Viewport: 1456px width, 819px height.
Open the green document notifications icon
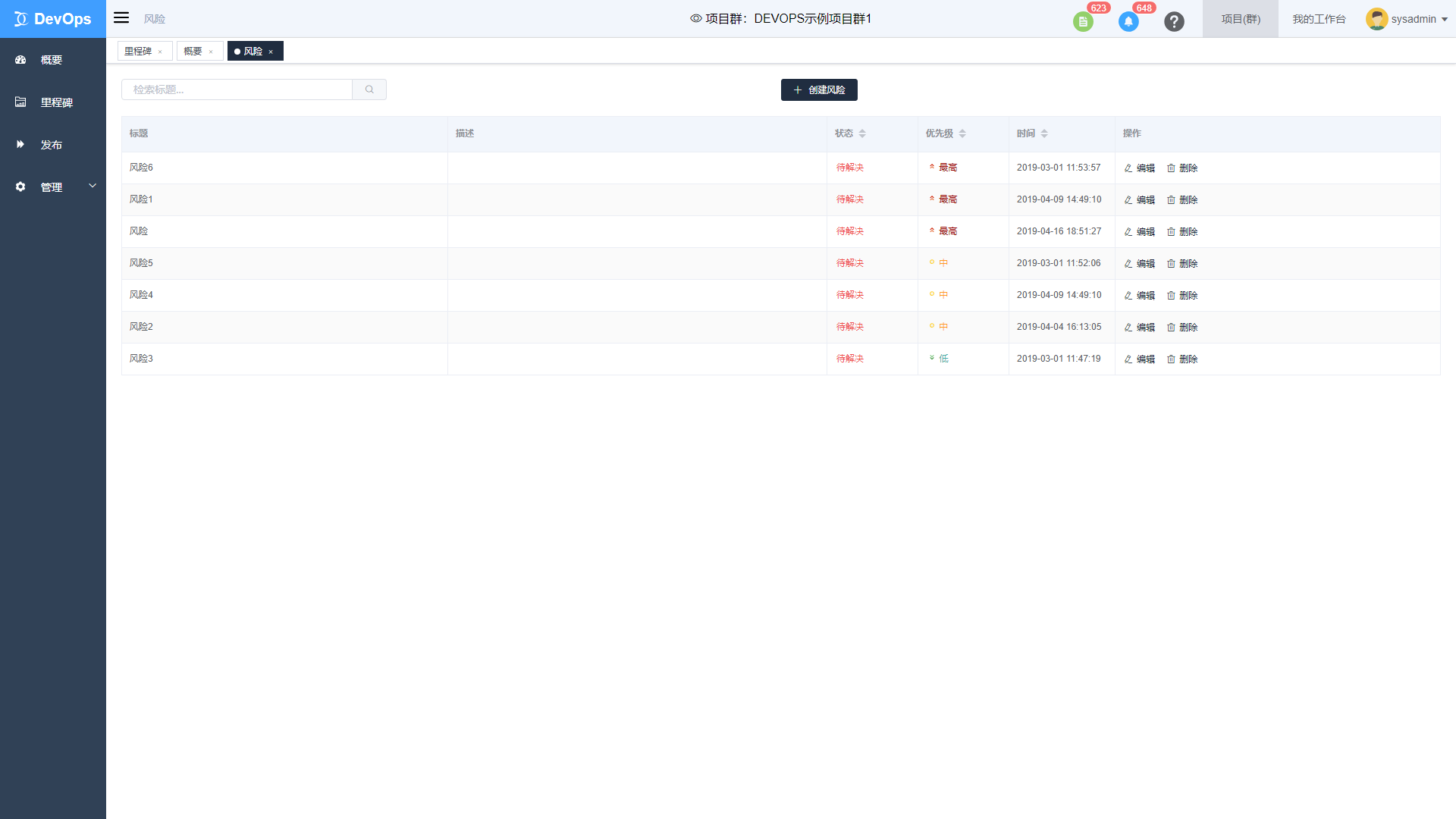tap(1083, 22)
